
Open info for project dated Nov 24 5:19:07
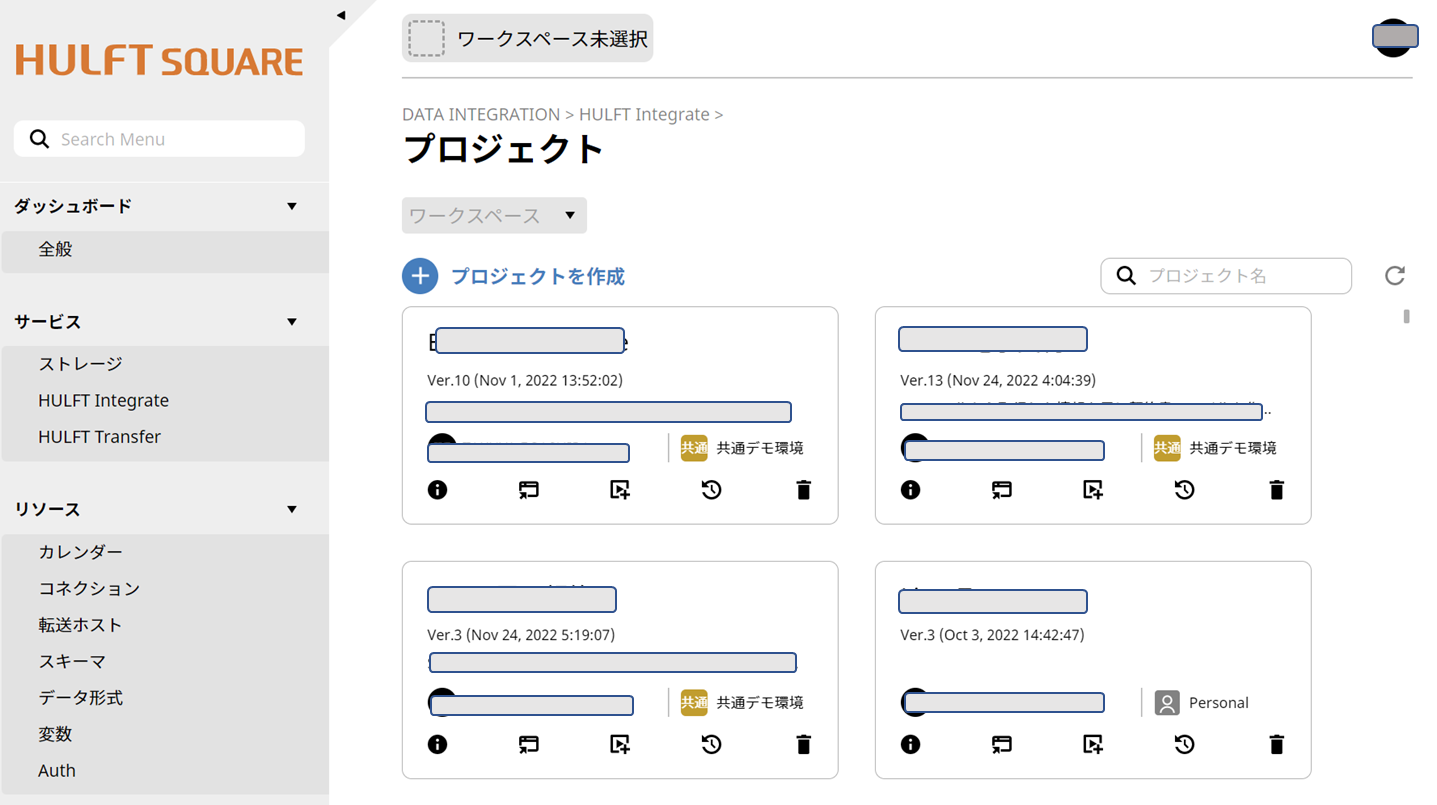pos(437,744)
